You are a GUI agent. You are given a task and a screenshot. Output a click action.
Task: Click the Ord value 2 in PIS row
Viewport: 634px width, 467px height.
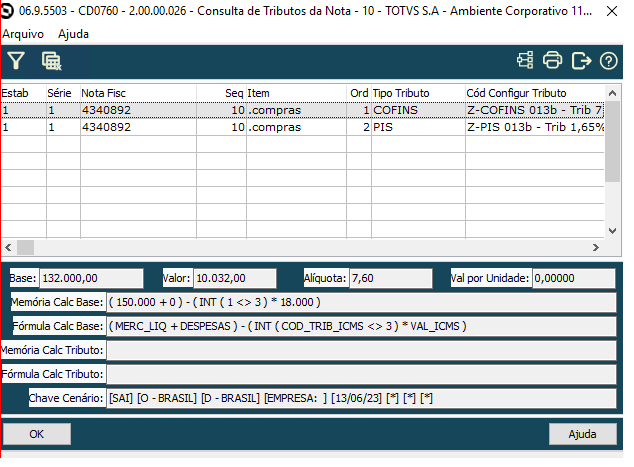pyautogui.click(x=359, y=127)
